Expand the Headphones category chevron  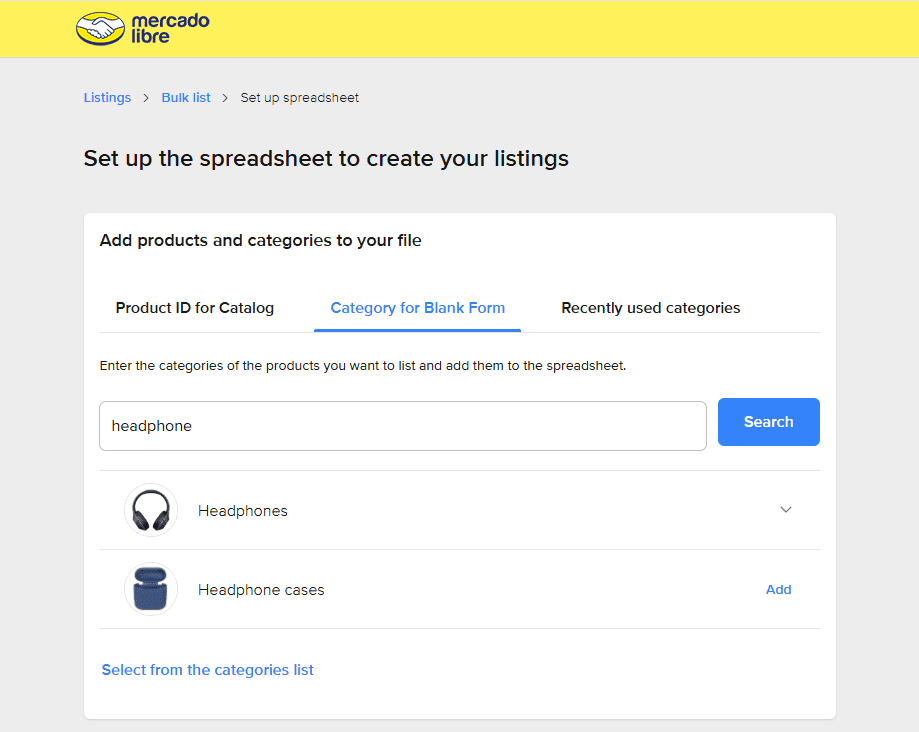785,510
